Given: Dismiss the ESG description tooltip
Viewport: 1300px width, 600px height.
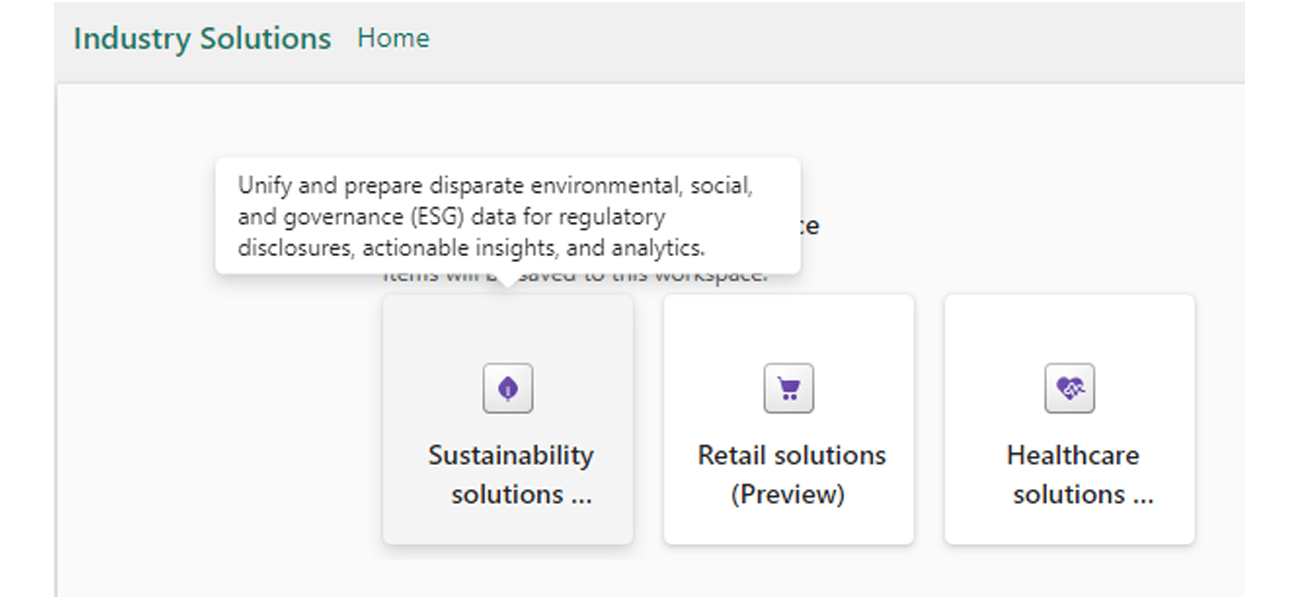Looking at the screenshot, I should (x=508, y=216).
